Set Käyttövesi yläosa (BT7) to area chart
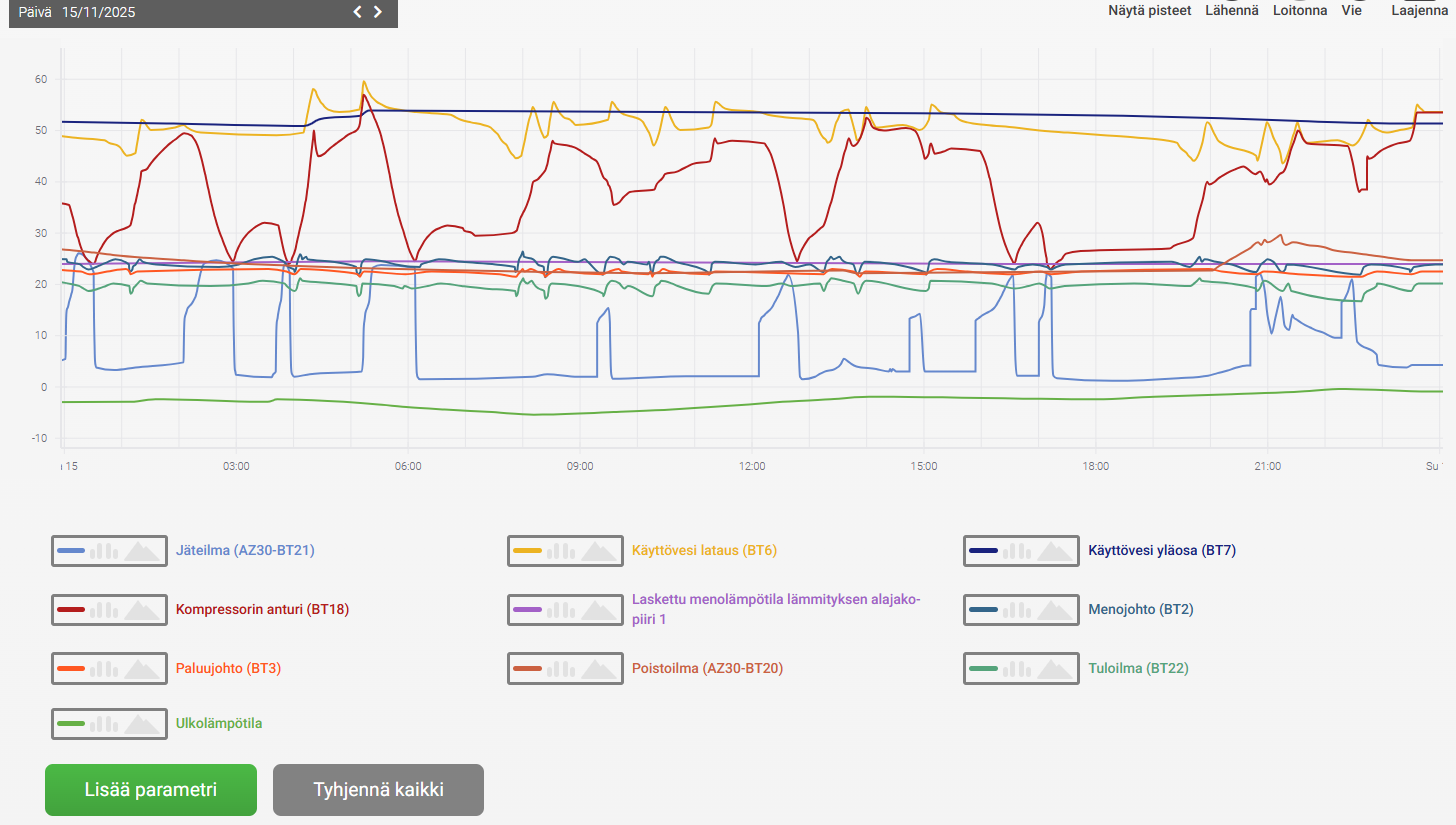This screenshot has height=825, width=1456. (x=1055, y=551)
